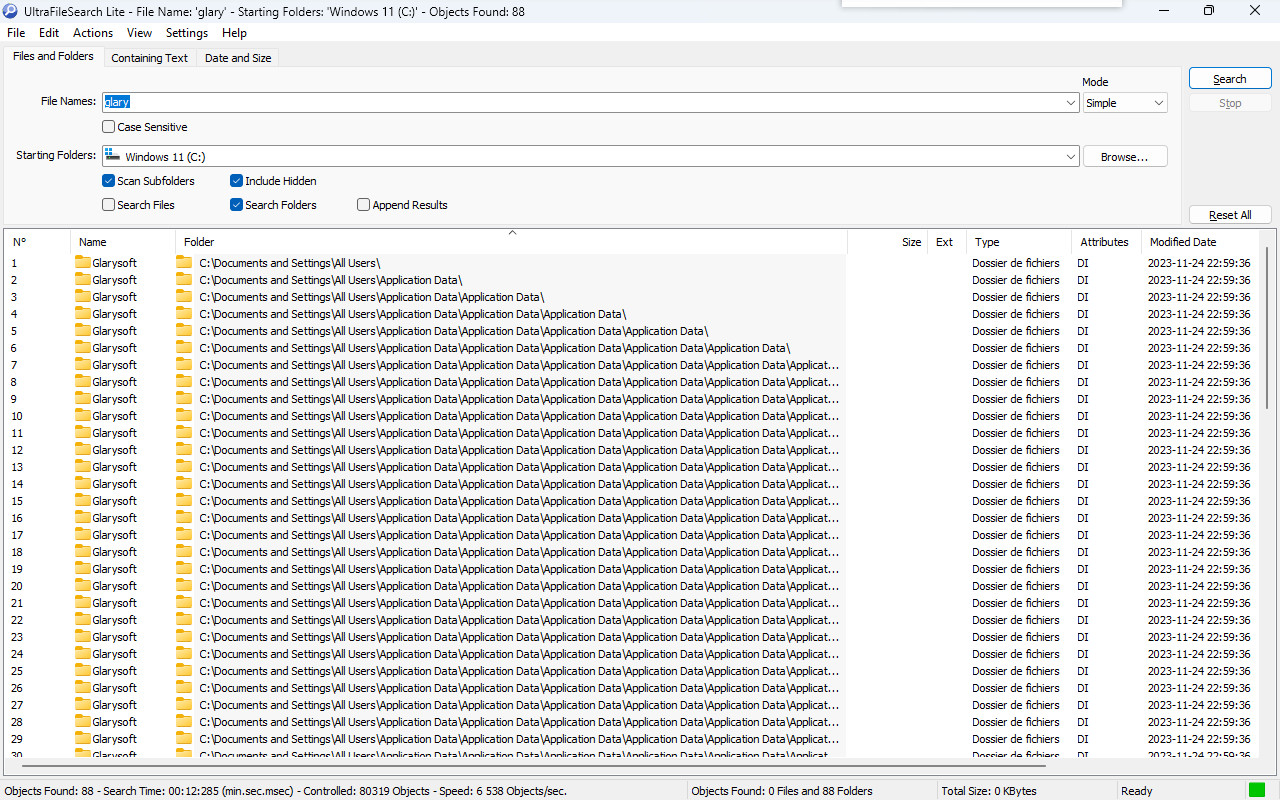Open the Edit menu
1280x800 pixels.
(x=49, y=33)
